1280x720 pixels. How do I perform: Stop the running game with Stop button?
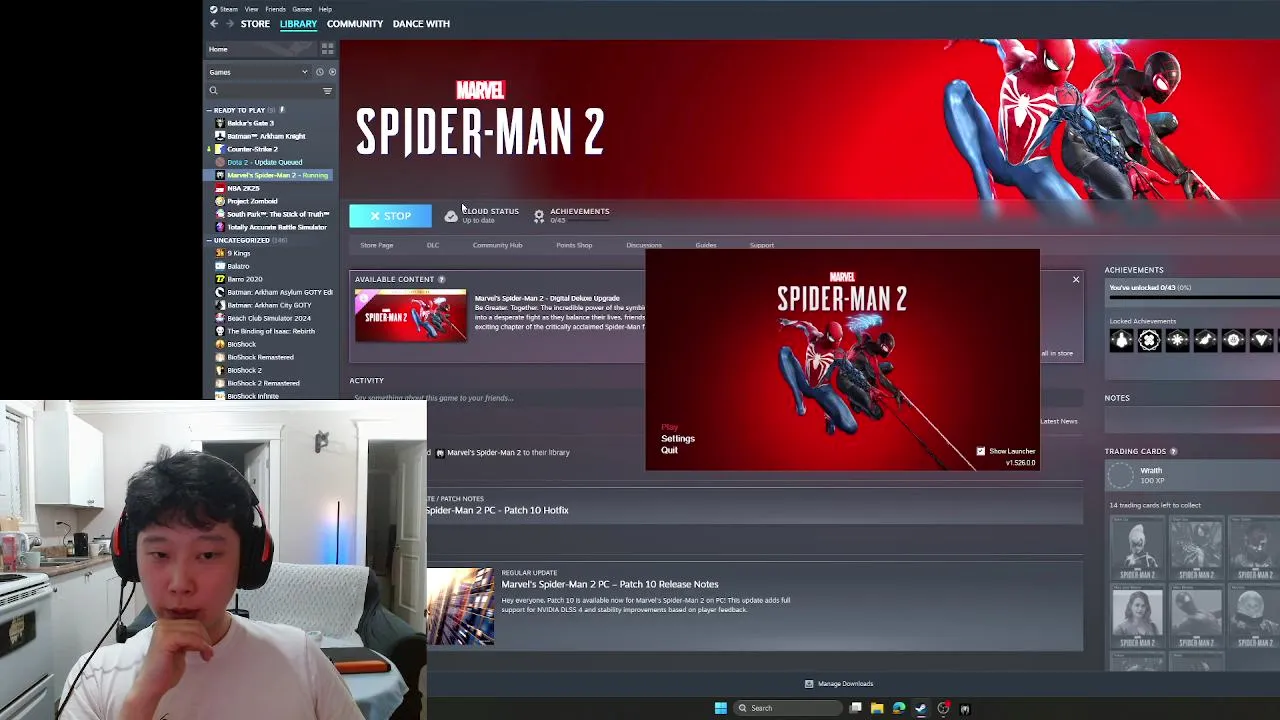pos(390,216)
